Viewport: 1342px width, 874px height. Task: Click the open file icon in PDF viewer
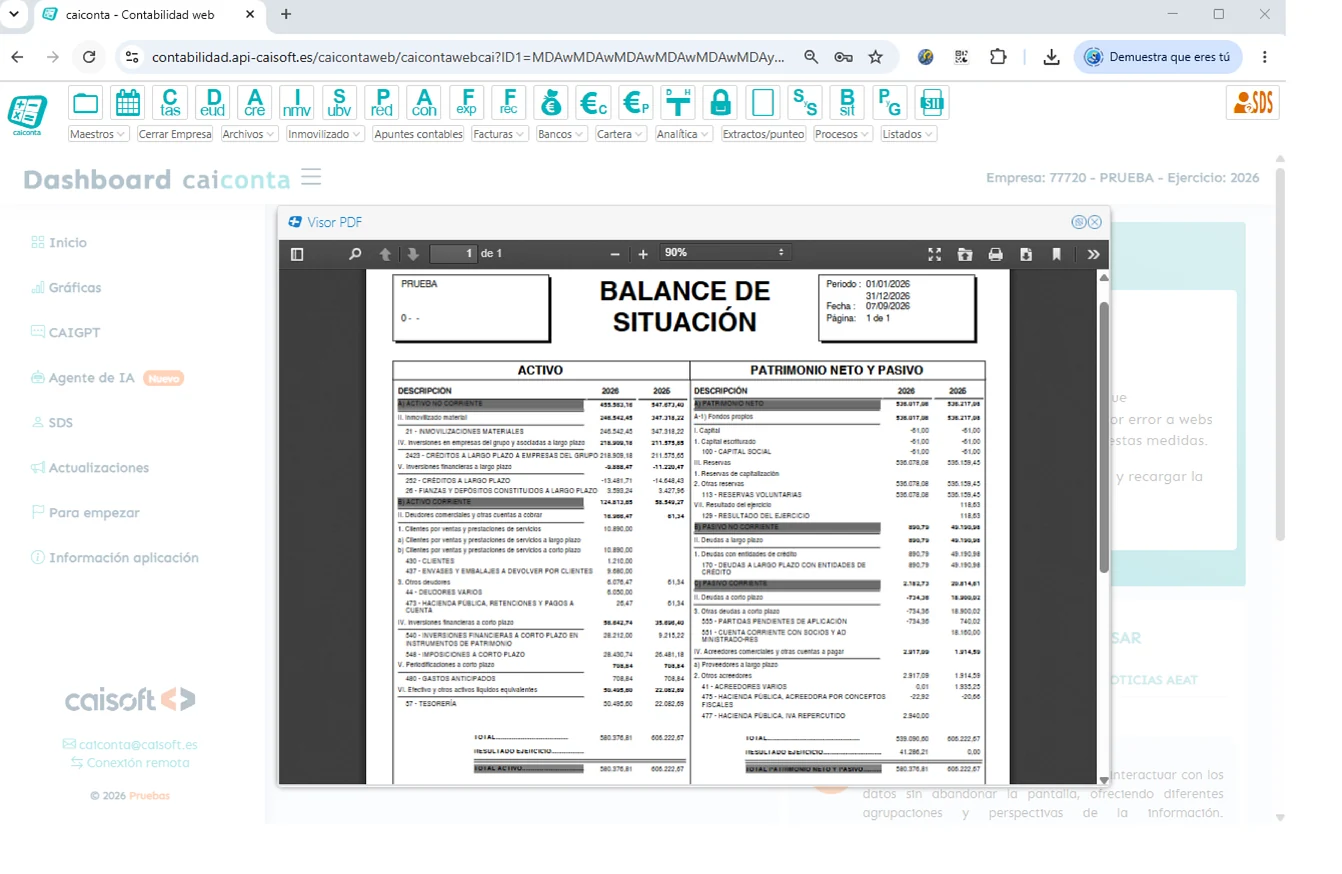point(964,254)
